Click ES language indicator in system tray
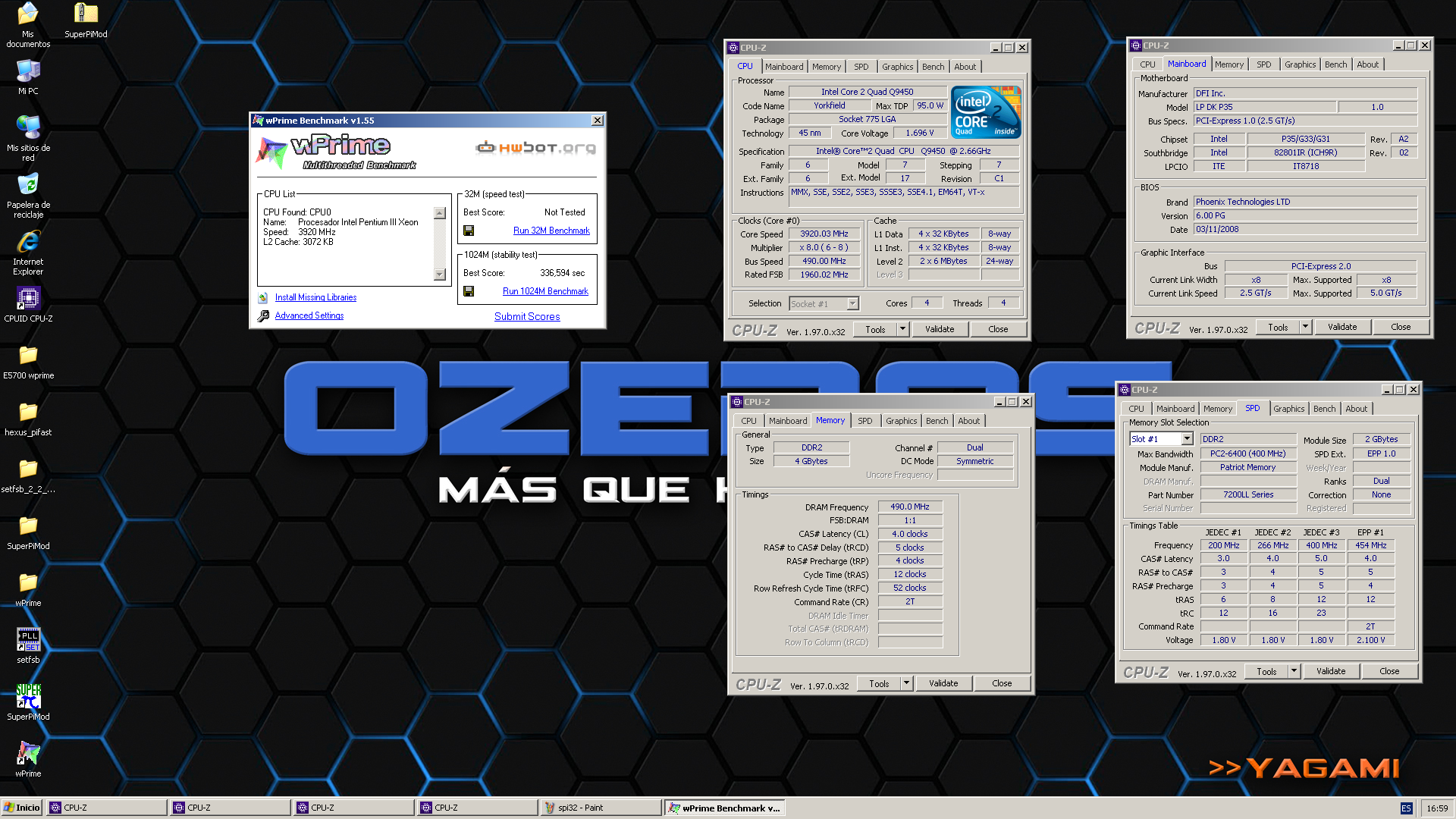1456x819 pixels. pyautogui.click(x=1406, y=808)
